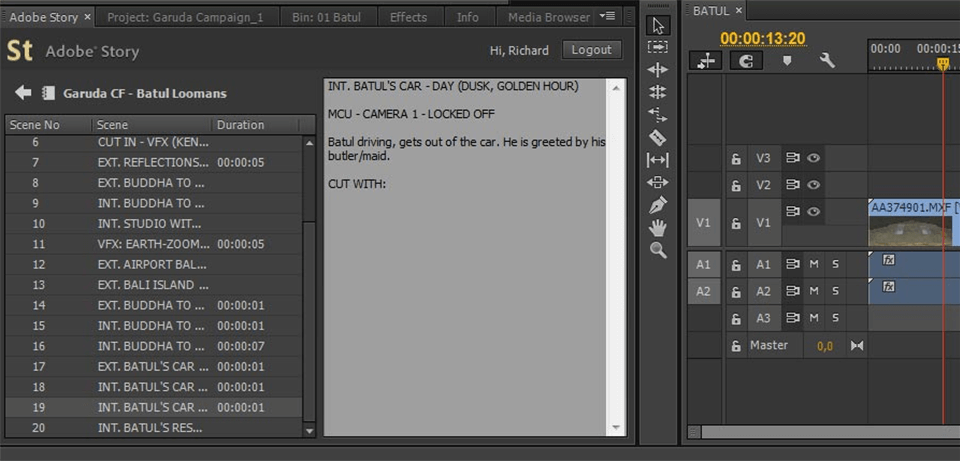Click scene list scroll down arrow
The width and height of the screenshot is (960, 461).
pyautogui.click(x=309, y=430)
